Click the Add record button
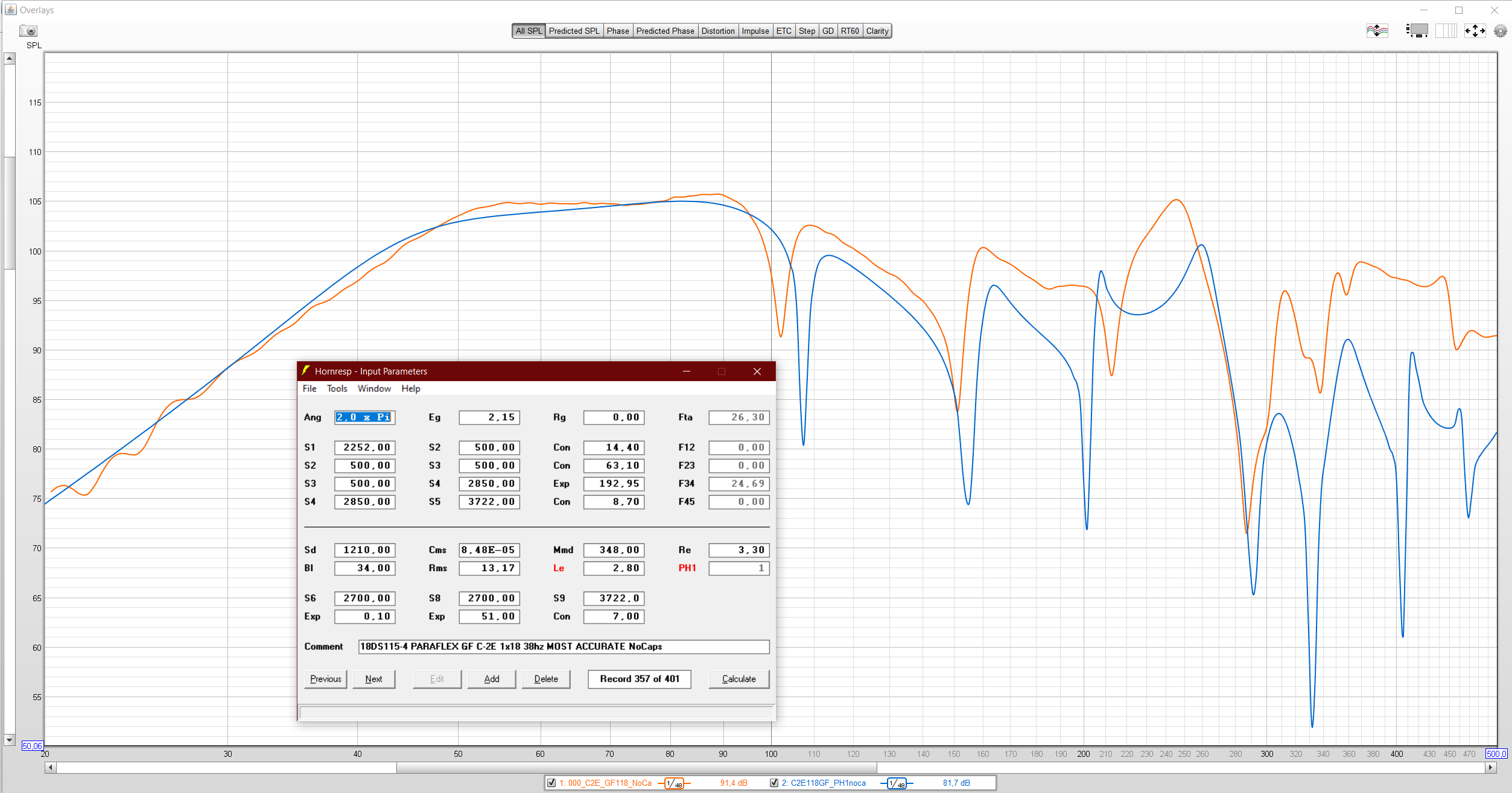 [492, 679]
